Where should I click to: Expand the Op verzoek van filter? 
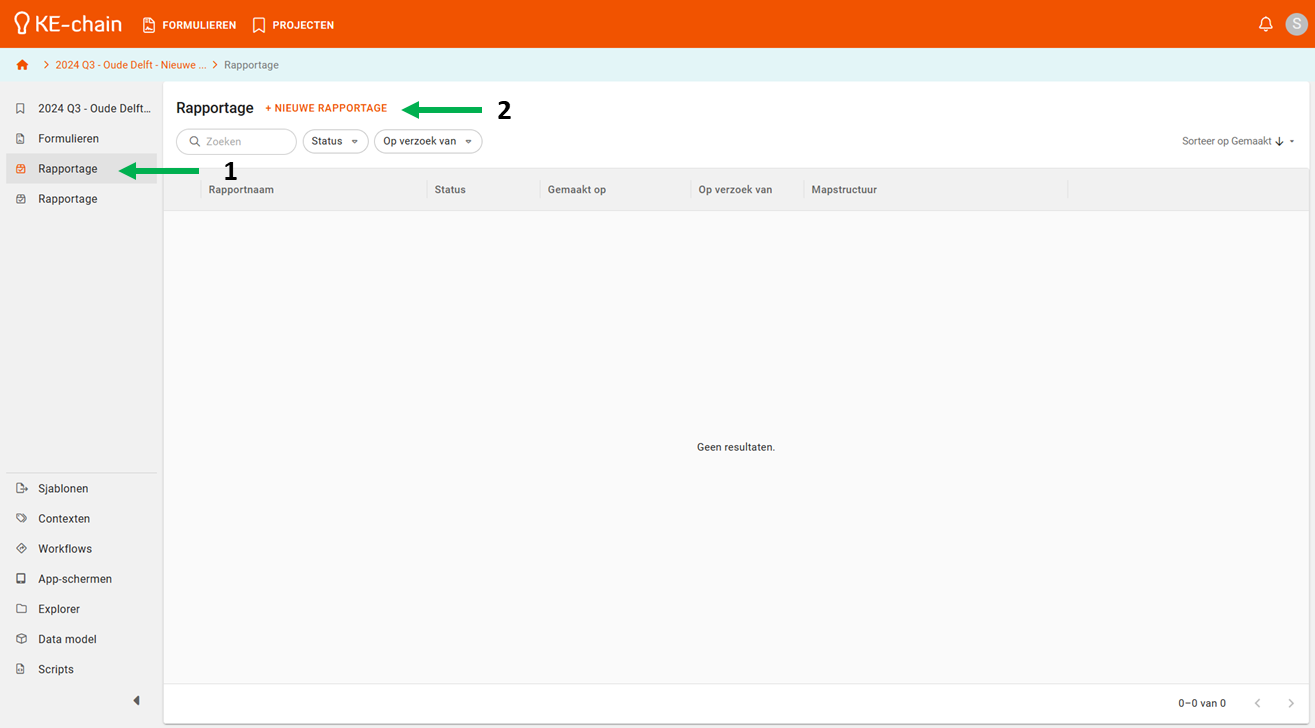point(427,142)
